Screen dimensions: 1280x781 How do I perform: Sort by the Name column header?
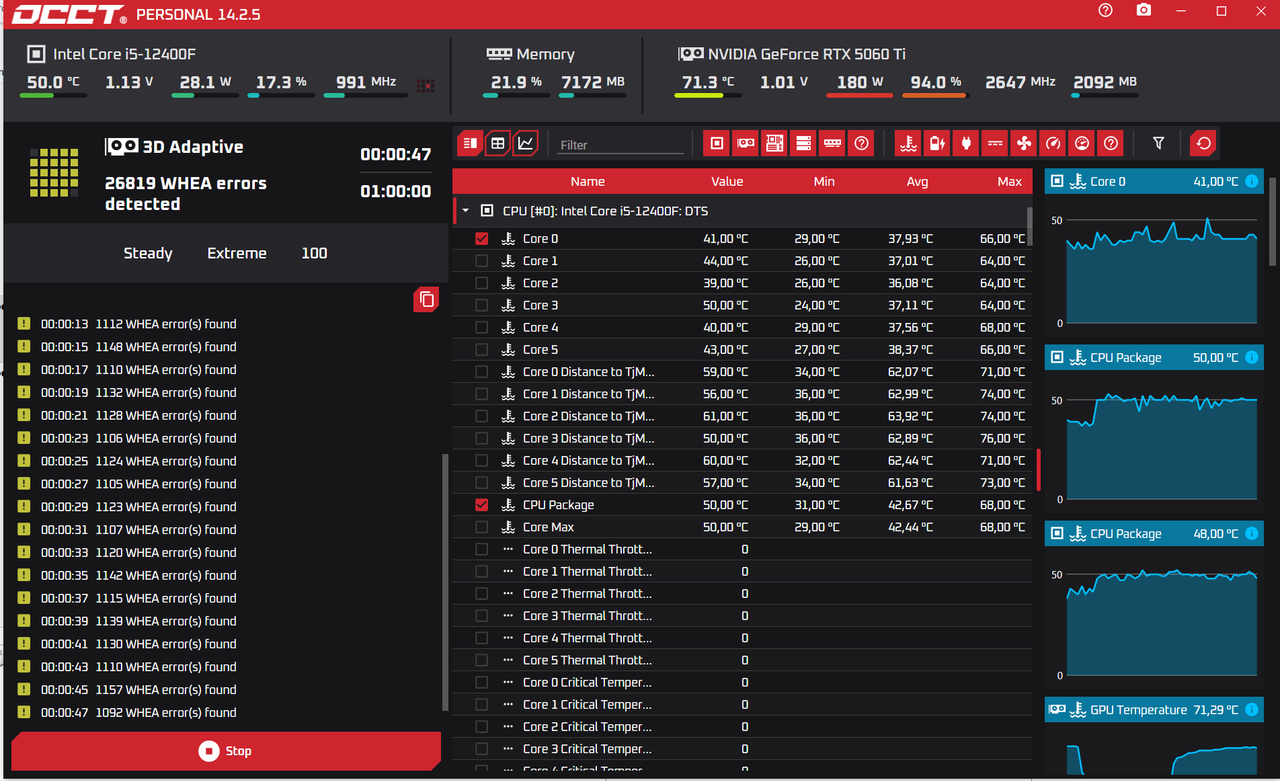tap(588, 182)
